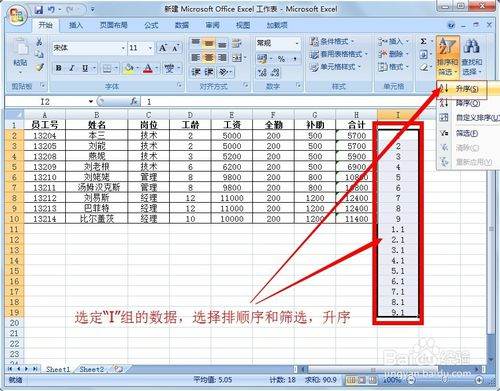Open the 删除 delete cells dropdown
500x391 pixels.
(393, 54)
